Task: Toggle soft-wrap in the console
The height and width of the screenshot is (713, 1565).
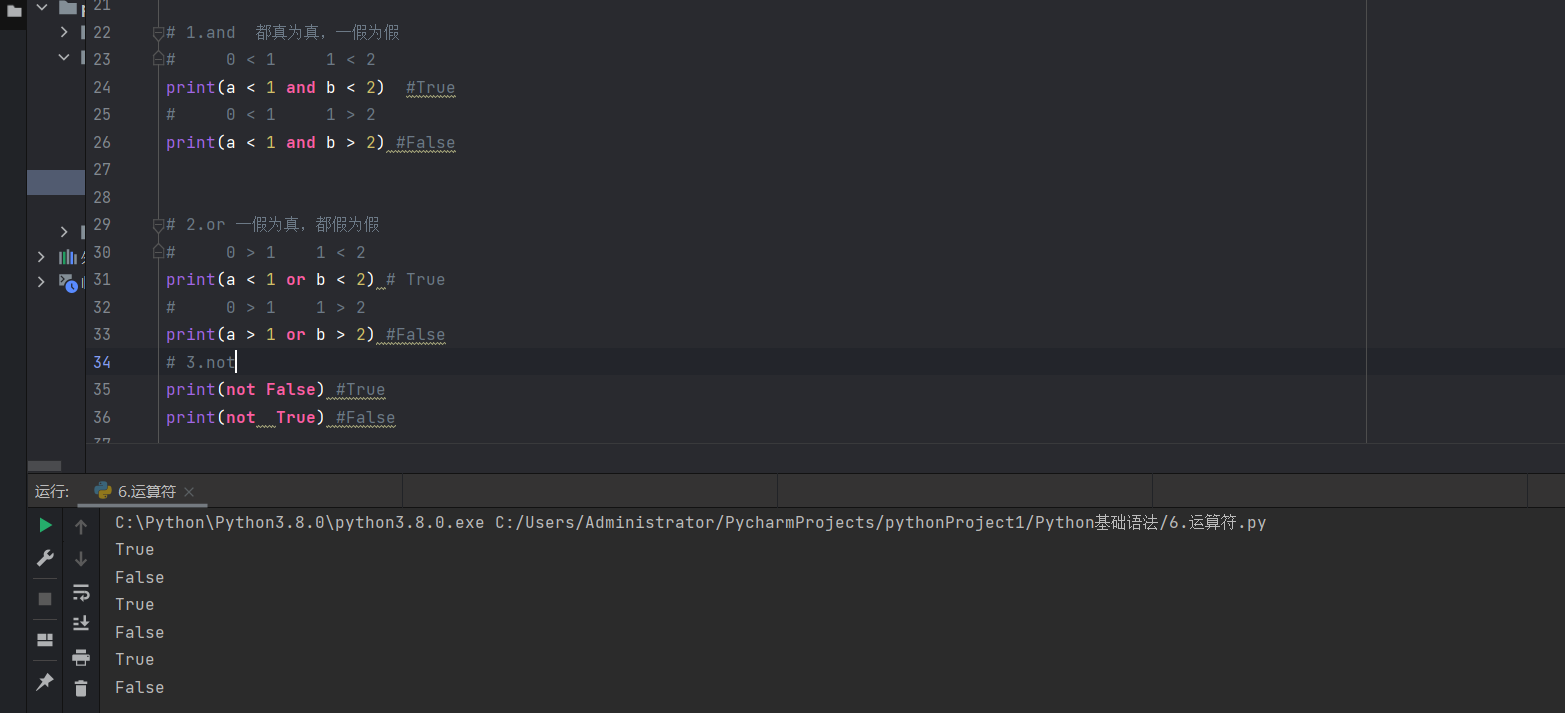Action: pyautogui.click(x=81, y=592)
